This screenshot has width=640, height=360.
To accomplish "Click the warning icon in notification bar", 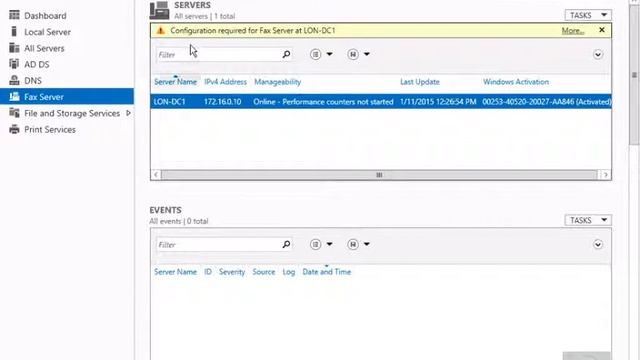I will (x=161, y=31).
